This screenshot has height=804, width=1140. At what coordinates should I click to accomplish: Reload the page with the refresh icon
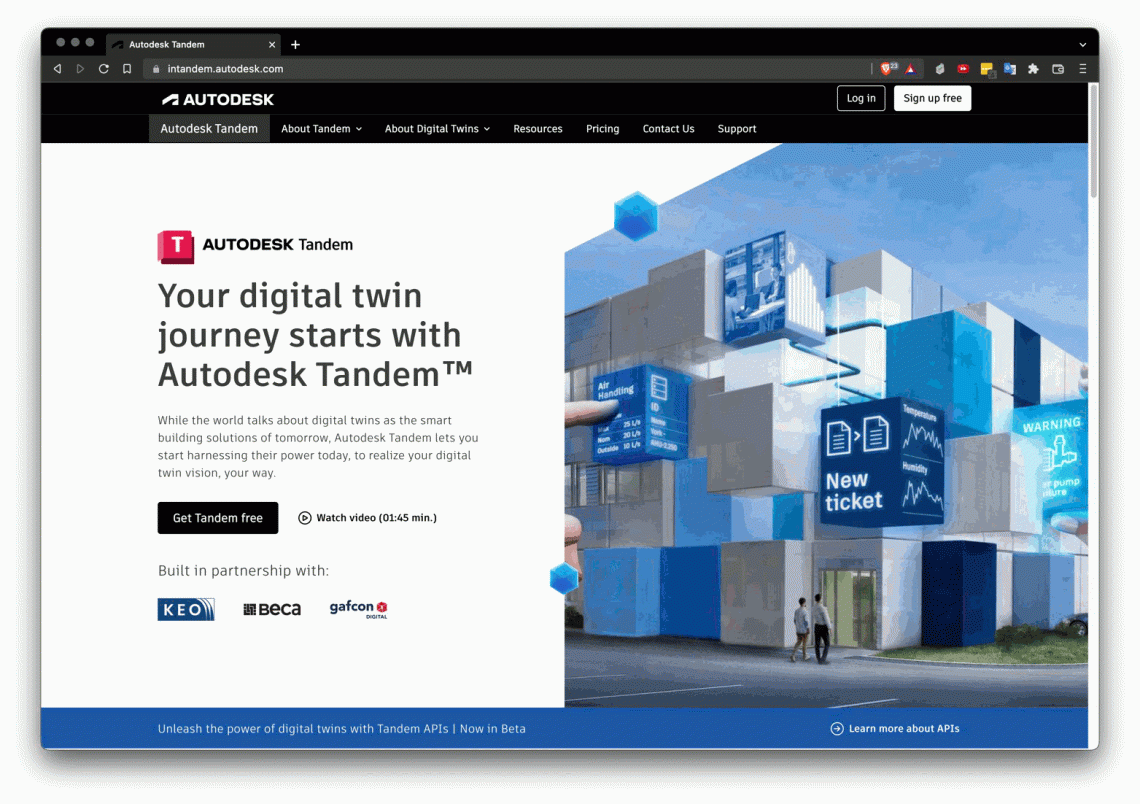(103, 68)
